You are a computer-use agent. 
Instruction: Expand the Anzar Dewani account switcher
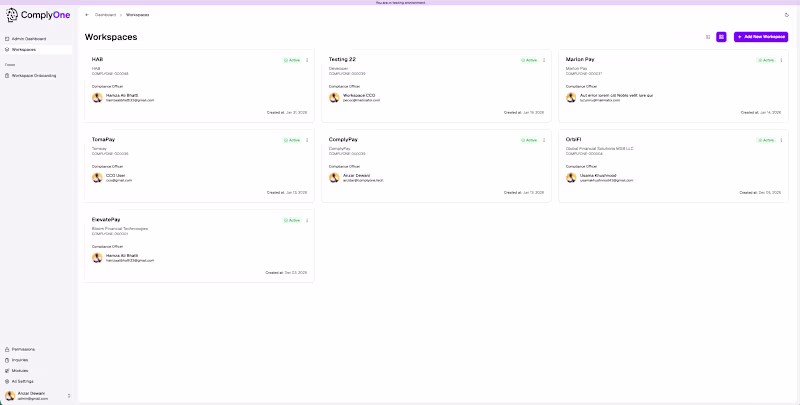tap(69, 396)
